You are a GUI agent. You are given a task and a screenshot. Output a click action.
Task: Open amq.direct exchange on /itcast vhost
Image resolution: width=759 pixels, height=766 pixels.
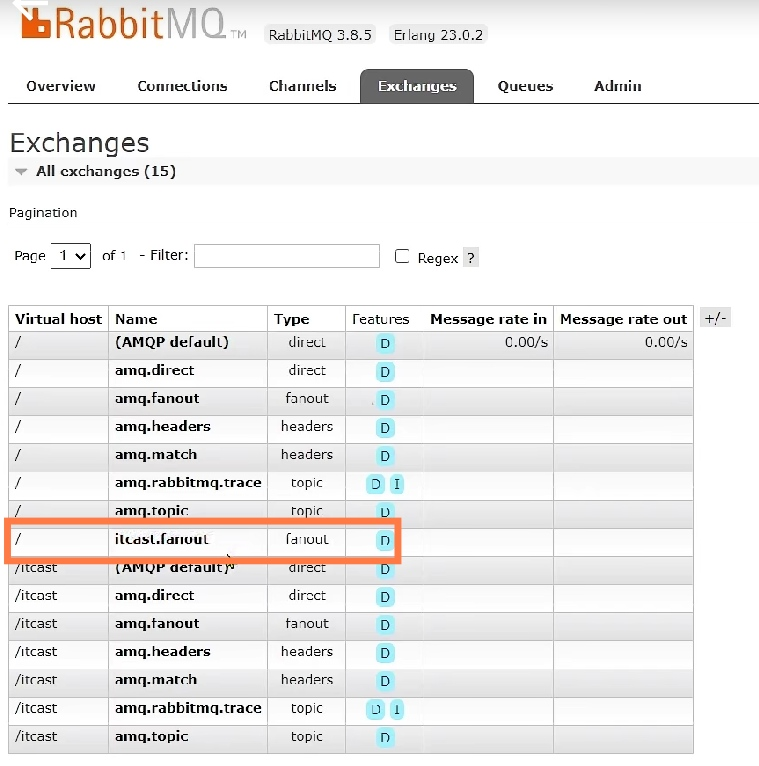tap(154, 596)
